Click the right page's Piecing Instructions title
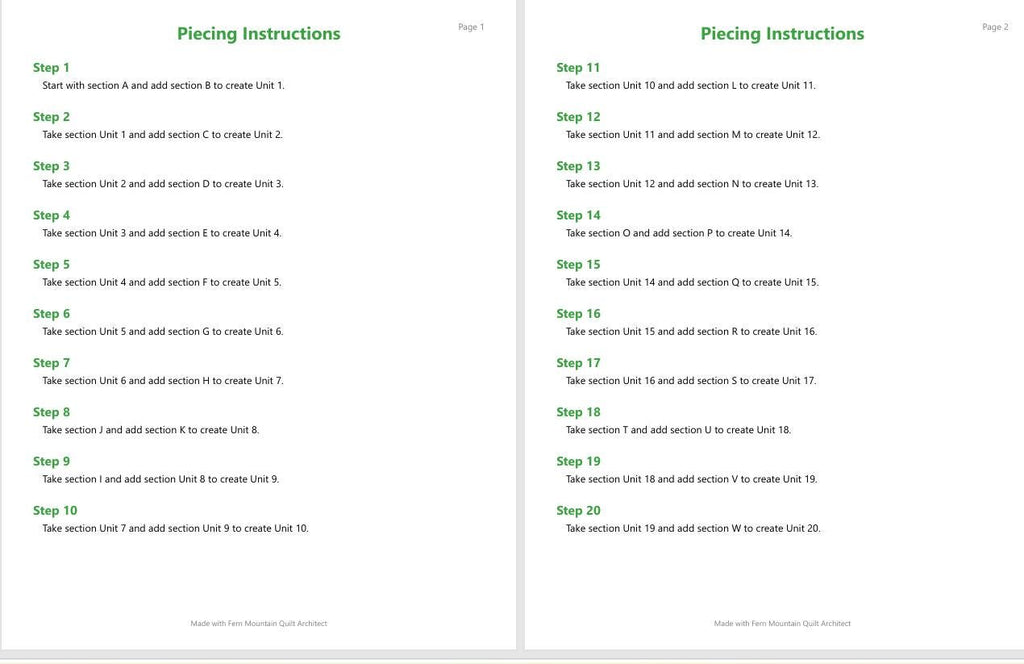The height and width of the screenshot is (664, 1024). (782, 34)
